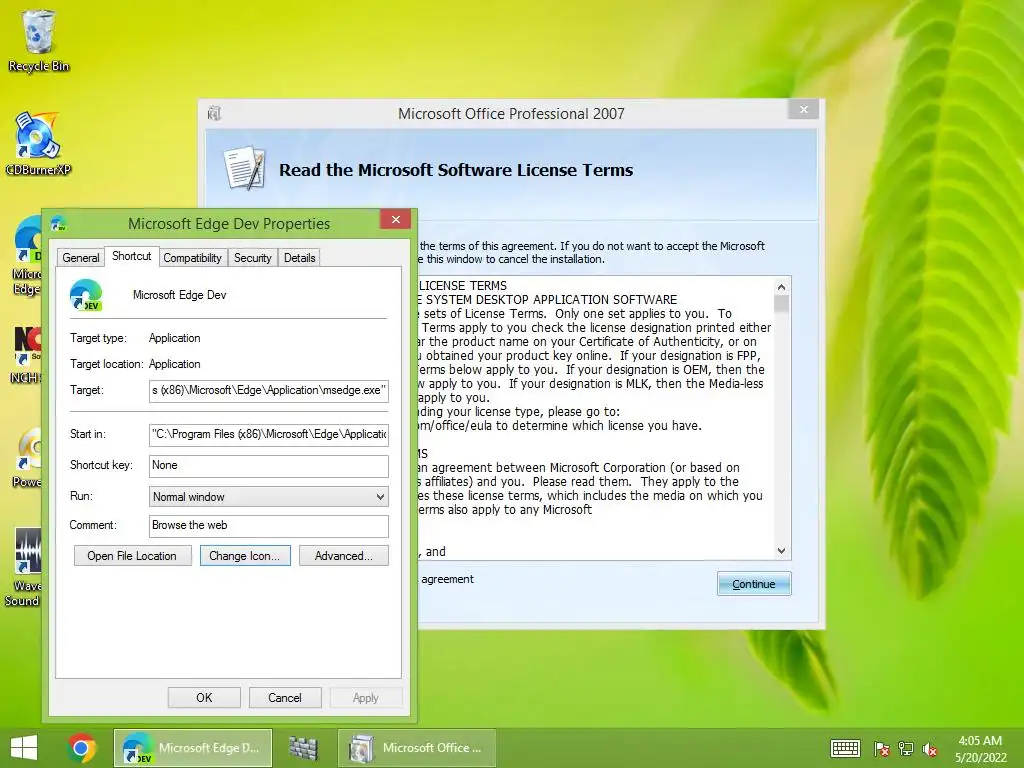The image size is (1024, 768).
Task: Open Advanced shortcut options
Action: [x=344, y=556]
